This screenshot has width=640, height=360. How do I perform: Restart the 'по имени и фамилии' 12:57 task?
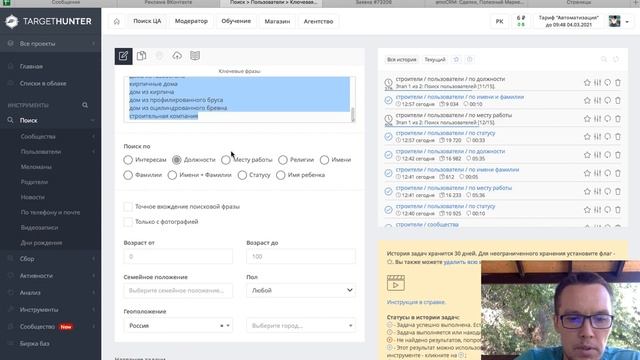click(608, 100)
